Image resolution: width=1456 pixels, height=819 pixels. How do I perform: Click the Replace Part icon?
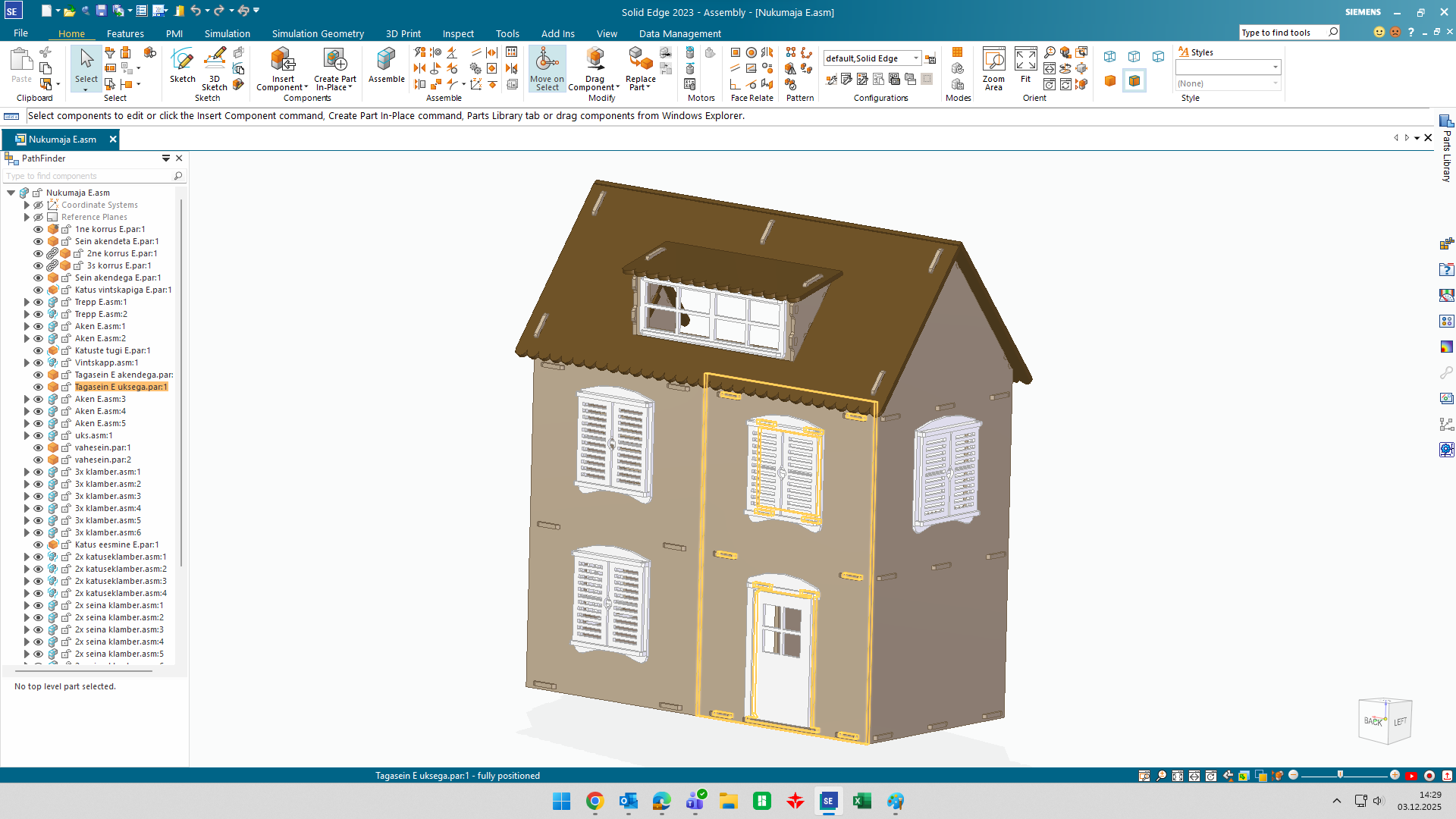tap(640, 61)
